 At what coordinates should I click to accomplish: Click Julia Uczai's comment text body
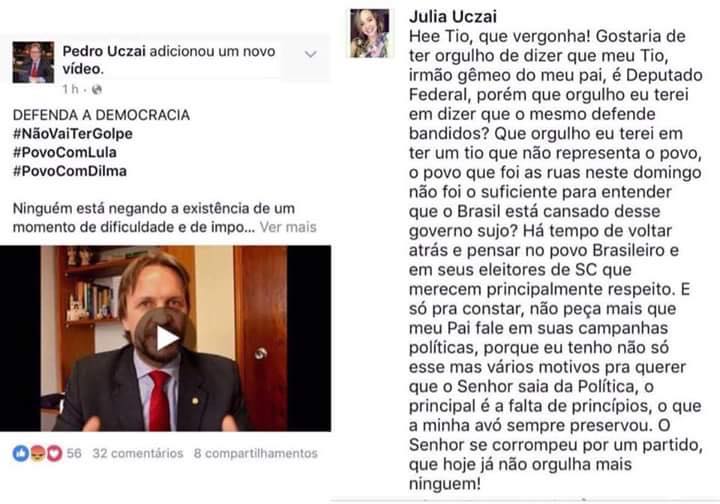click(x=556, y=260)
